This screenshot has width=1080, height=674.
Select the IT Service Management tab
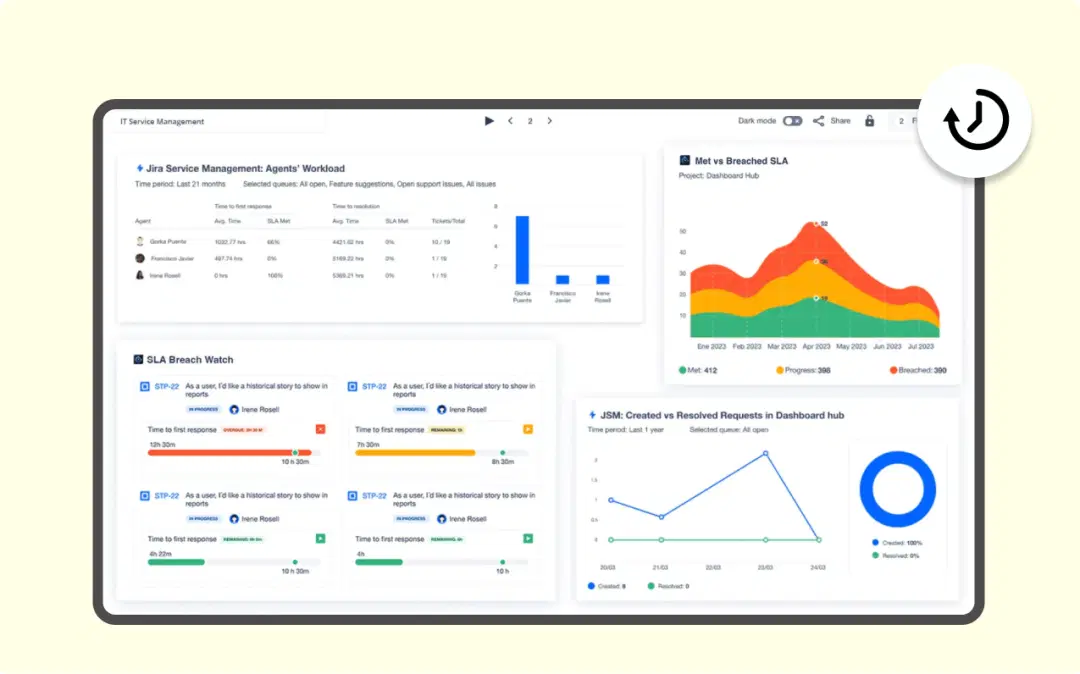(160, 120)
